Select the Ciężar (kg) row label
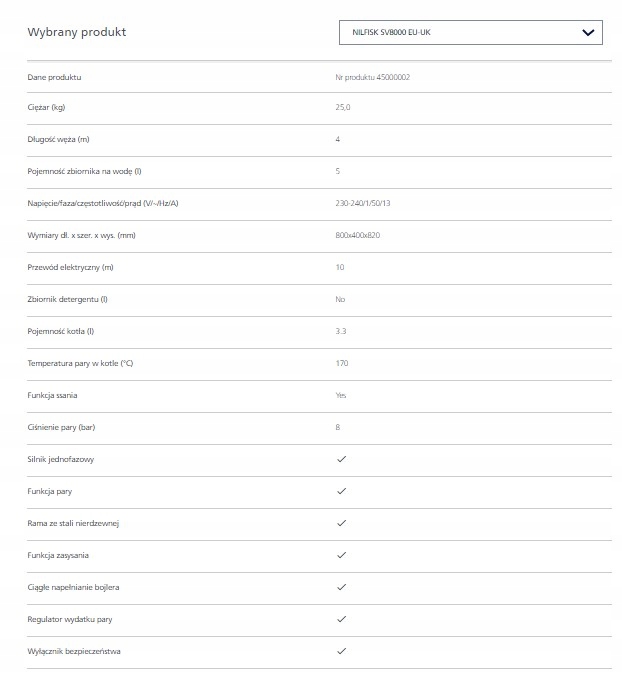This screenshot has width=622, height=690. pyautogui.click(x=48, y=107)
